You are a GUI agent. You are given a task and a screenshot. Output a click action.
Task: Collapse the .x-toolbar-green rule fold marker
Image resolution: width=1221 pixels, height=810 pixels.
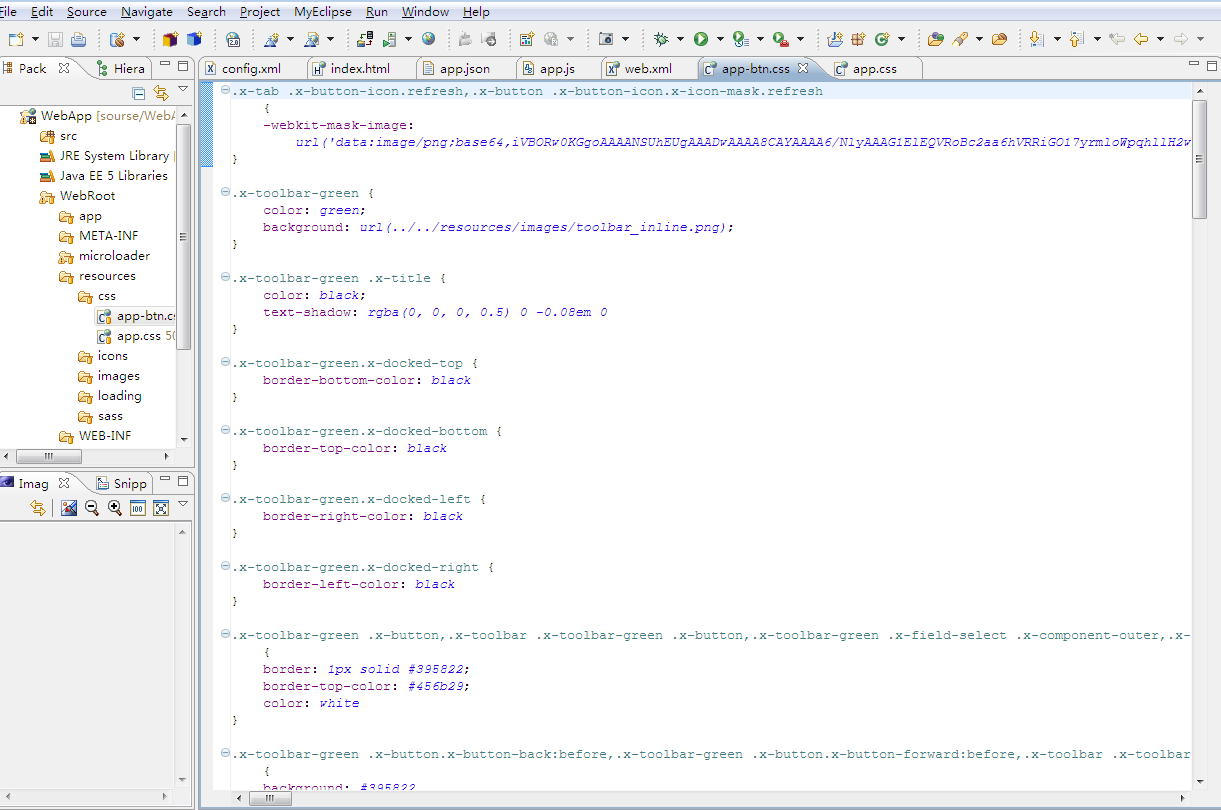tap(225, 193)
